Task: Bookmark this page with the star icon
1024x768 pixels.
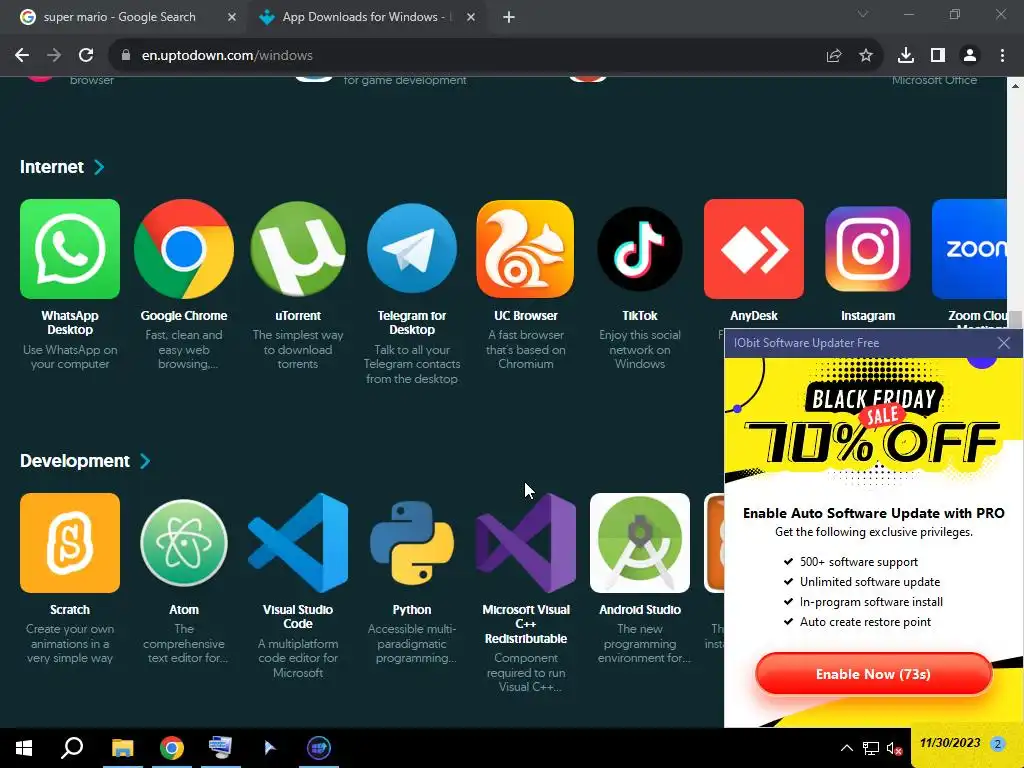Action: tap(866, 56)
